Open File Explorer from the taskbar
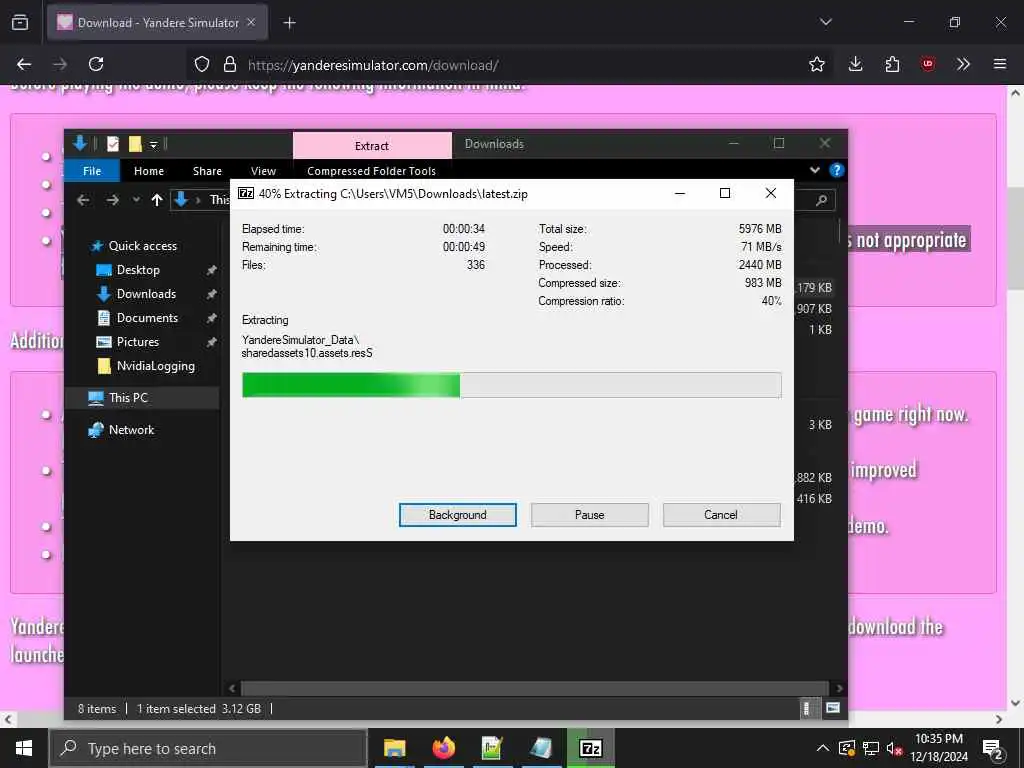1024x768 pixels. pyautogui.click(x=394, y=748)
